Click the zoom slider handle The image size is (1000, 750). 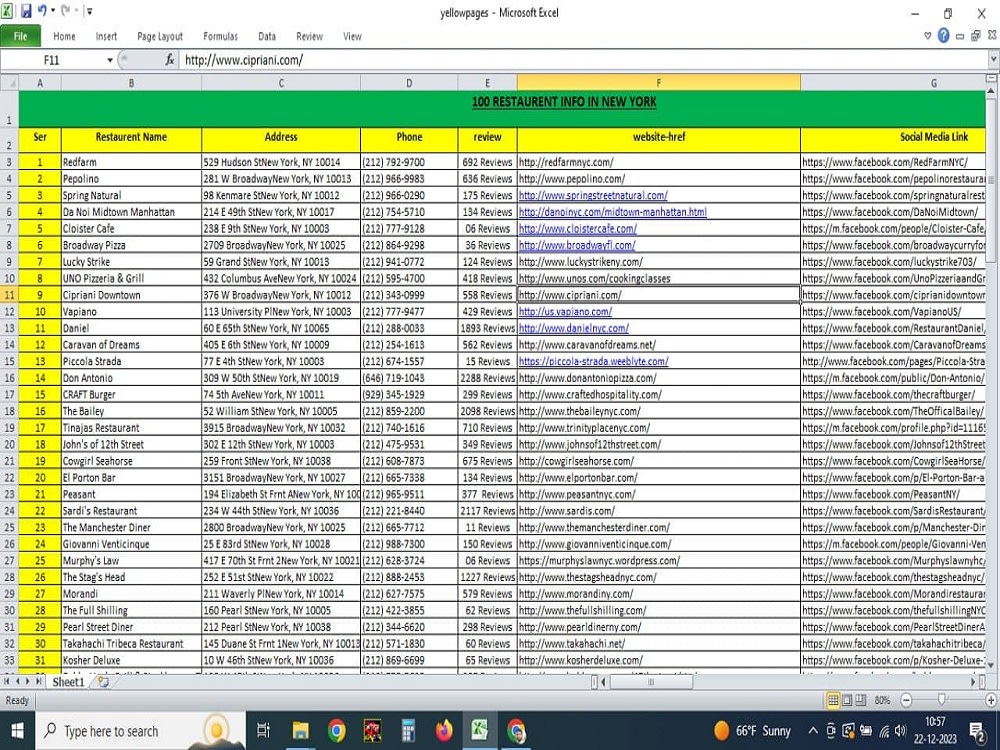click(x=941, y=700)
